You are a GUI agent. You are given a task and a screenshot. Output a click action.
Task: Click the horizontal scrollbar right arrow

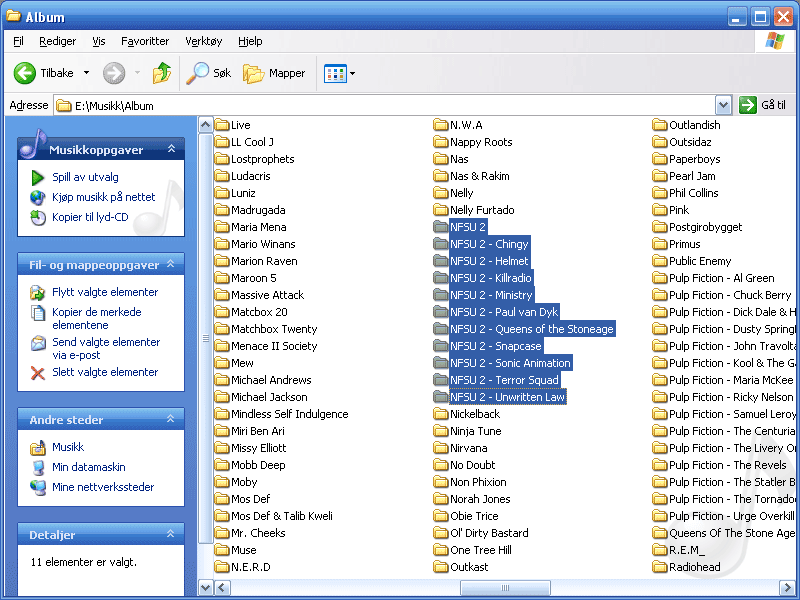[x=786, y=588]
